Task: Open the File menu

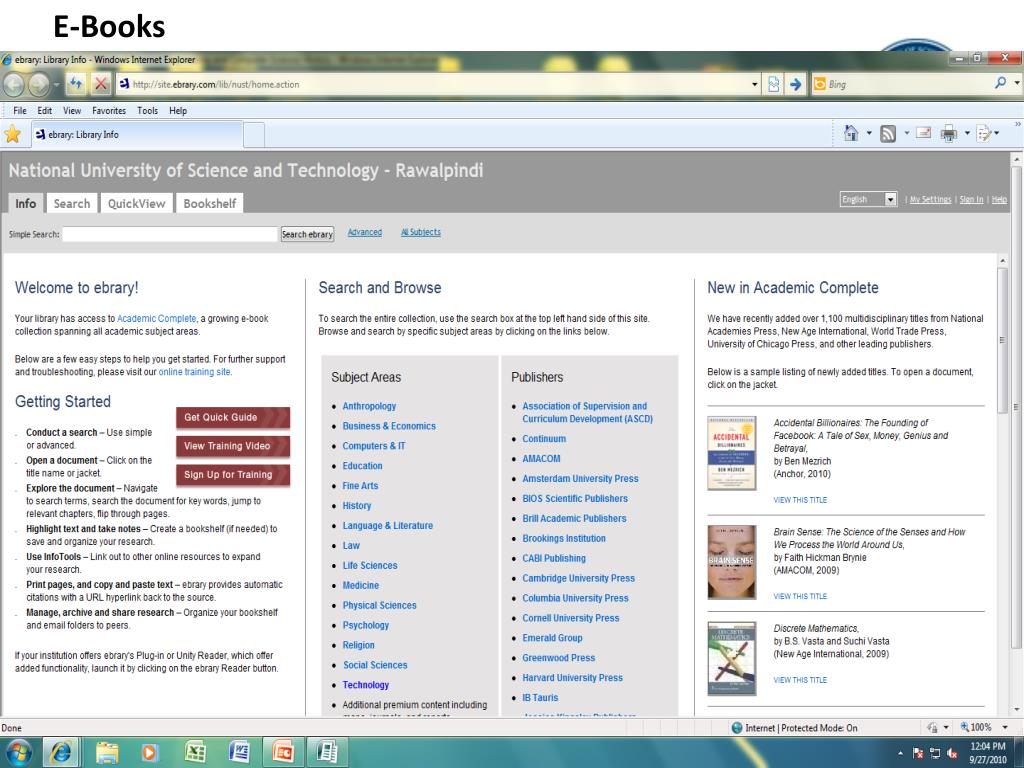Action: (20, 110)
